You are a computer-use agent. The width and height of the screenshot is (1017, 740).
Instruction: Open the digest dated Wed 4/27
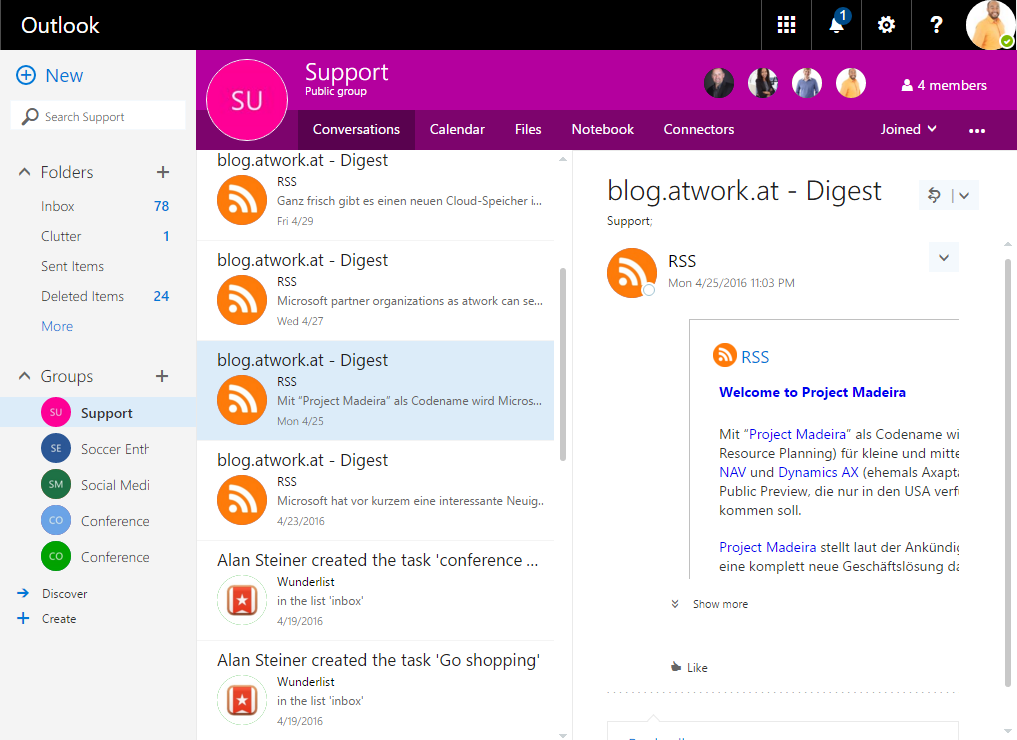tap(376, 291)
